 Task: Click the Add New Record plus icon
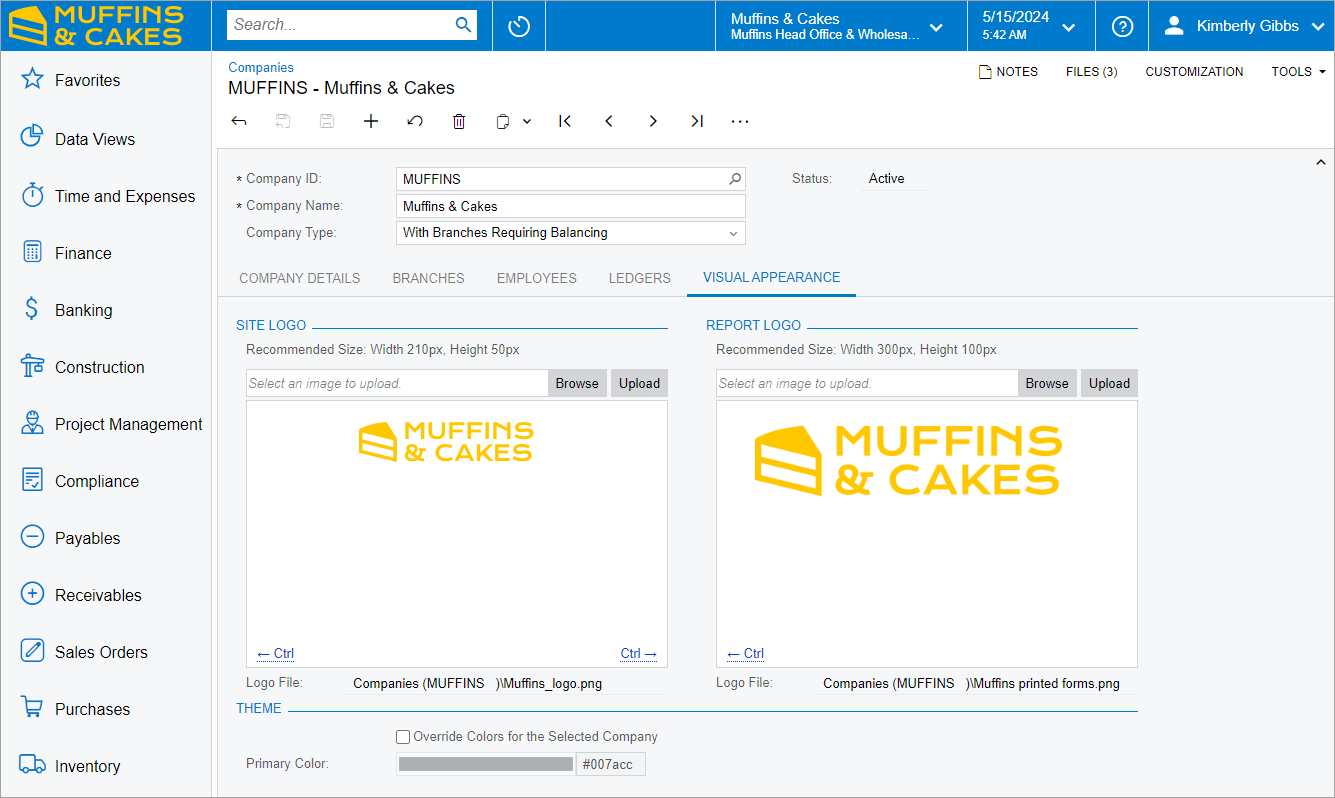coord(371,121)
